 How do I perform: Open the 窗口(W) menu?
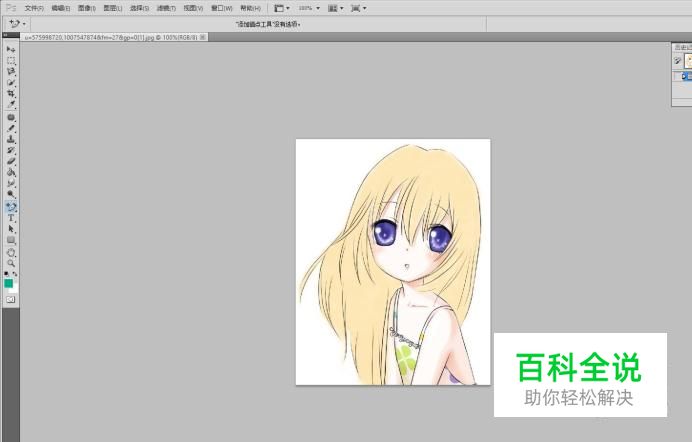[222, 8]
